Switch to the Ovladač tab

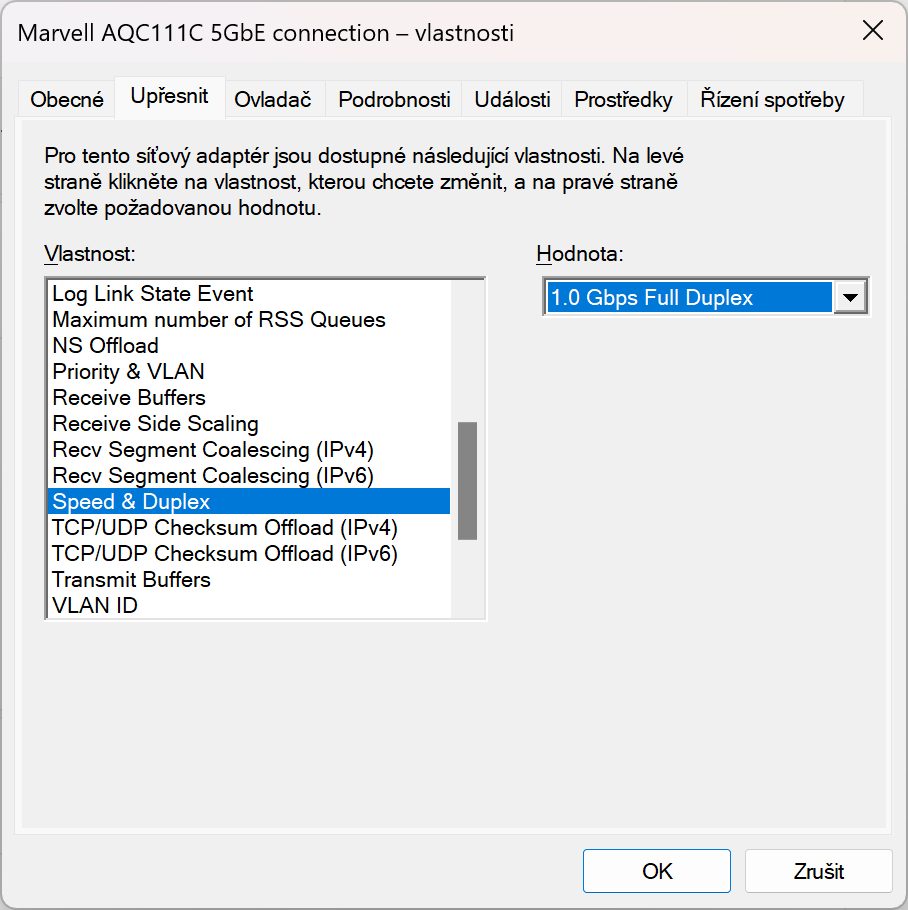tap(273, 100)
